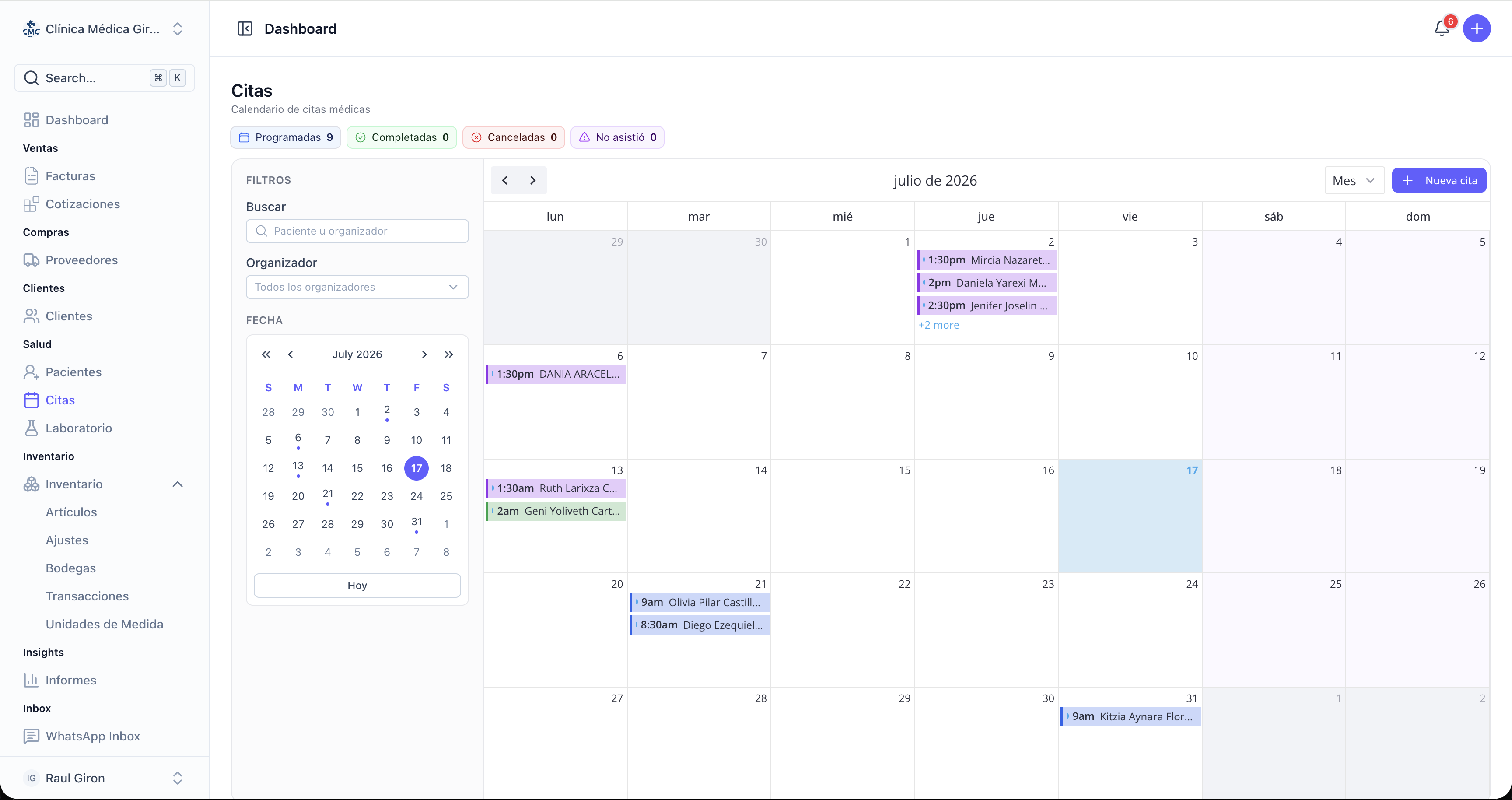Click the Pacientes user-plus icon
The height and width of the screenshot is (800, 1512).
(31, 372)
